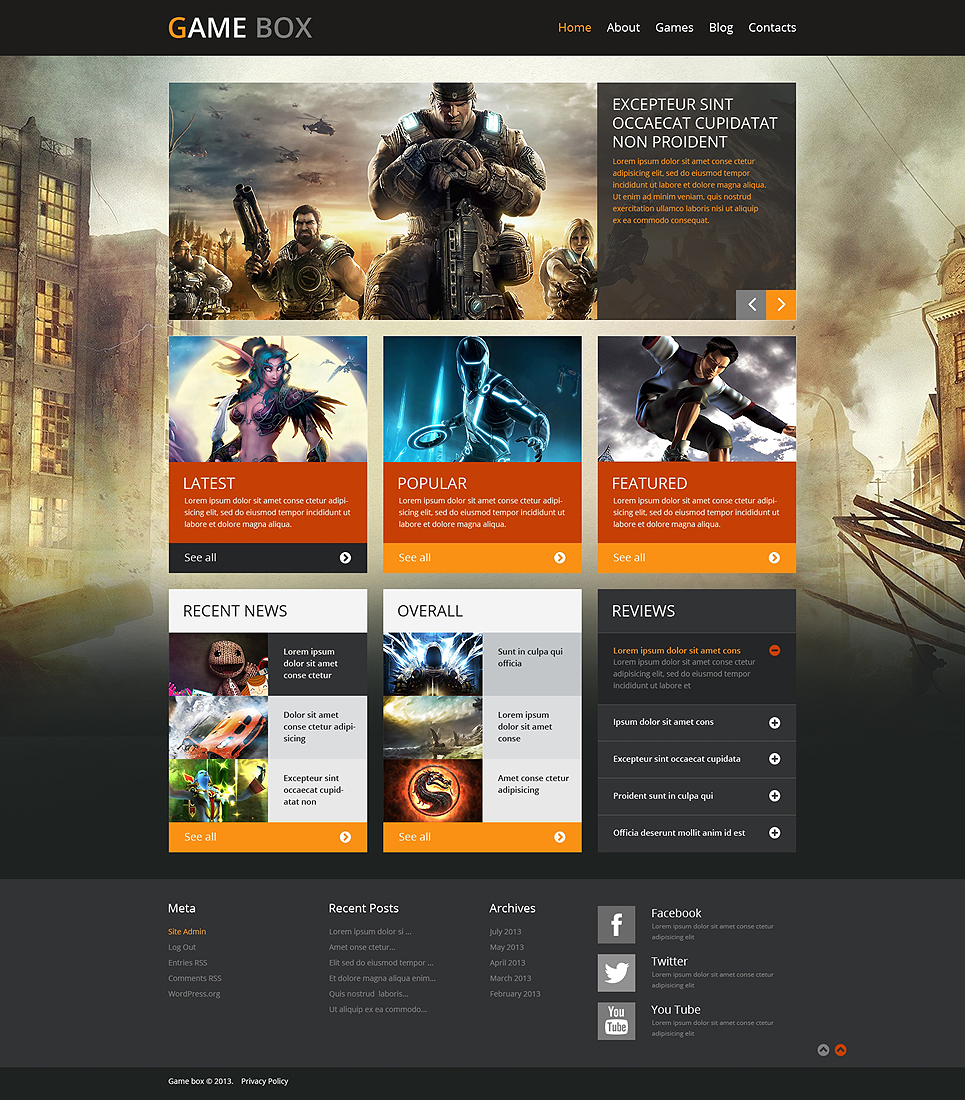This screenshot has height=1100, width=965.
Task: Click the You Tube heading text
Action: pos(675,1010)
